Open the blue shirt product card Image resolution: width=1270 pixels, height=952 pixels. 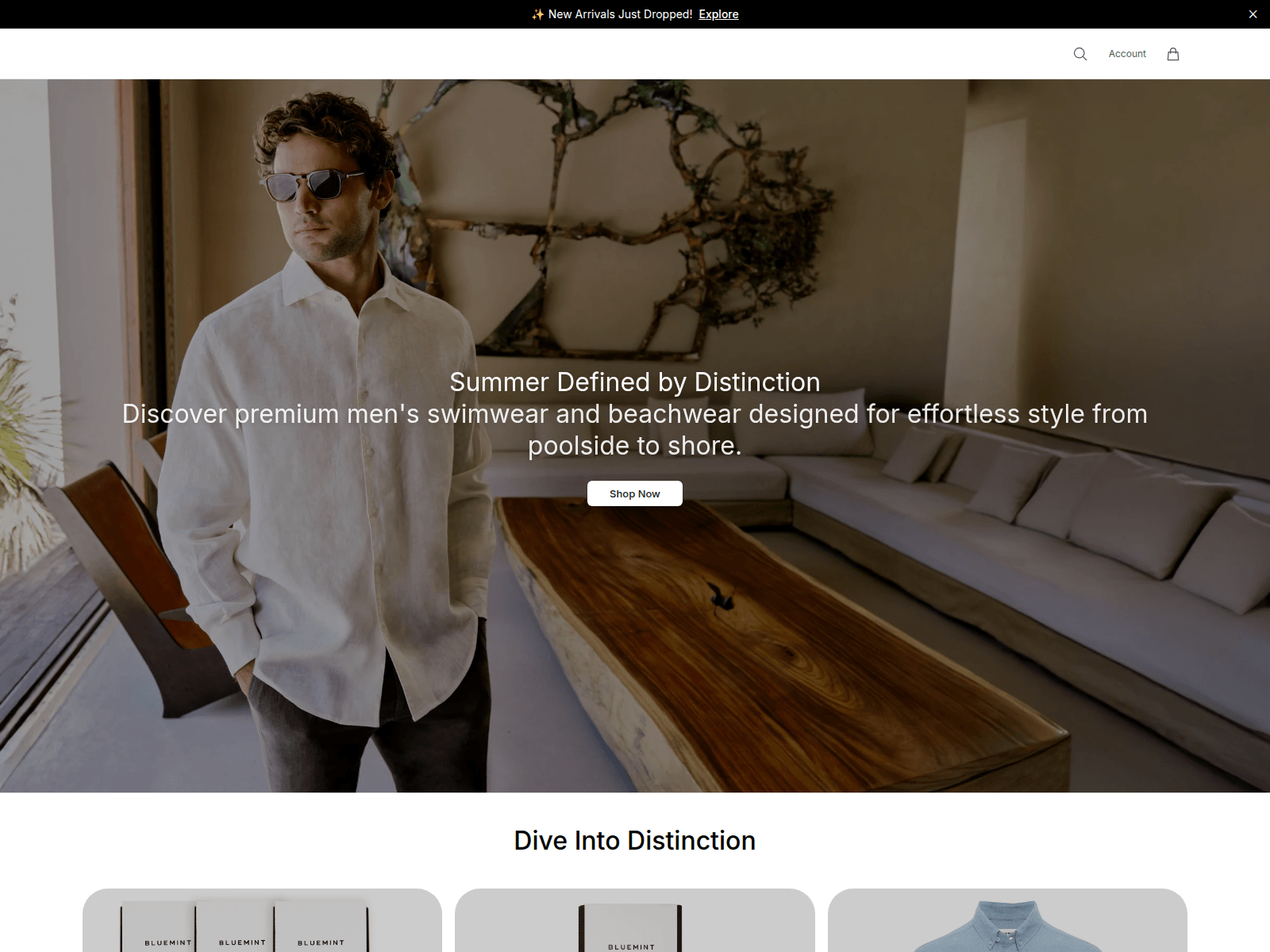point(1007,920)
